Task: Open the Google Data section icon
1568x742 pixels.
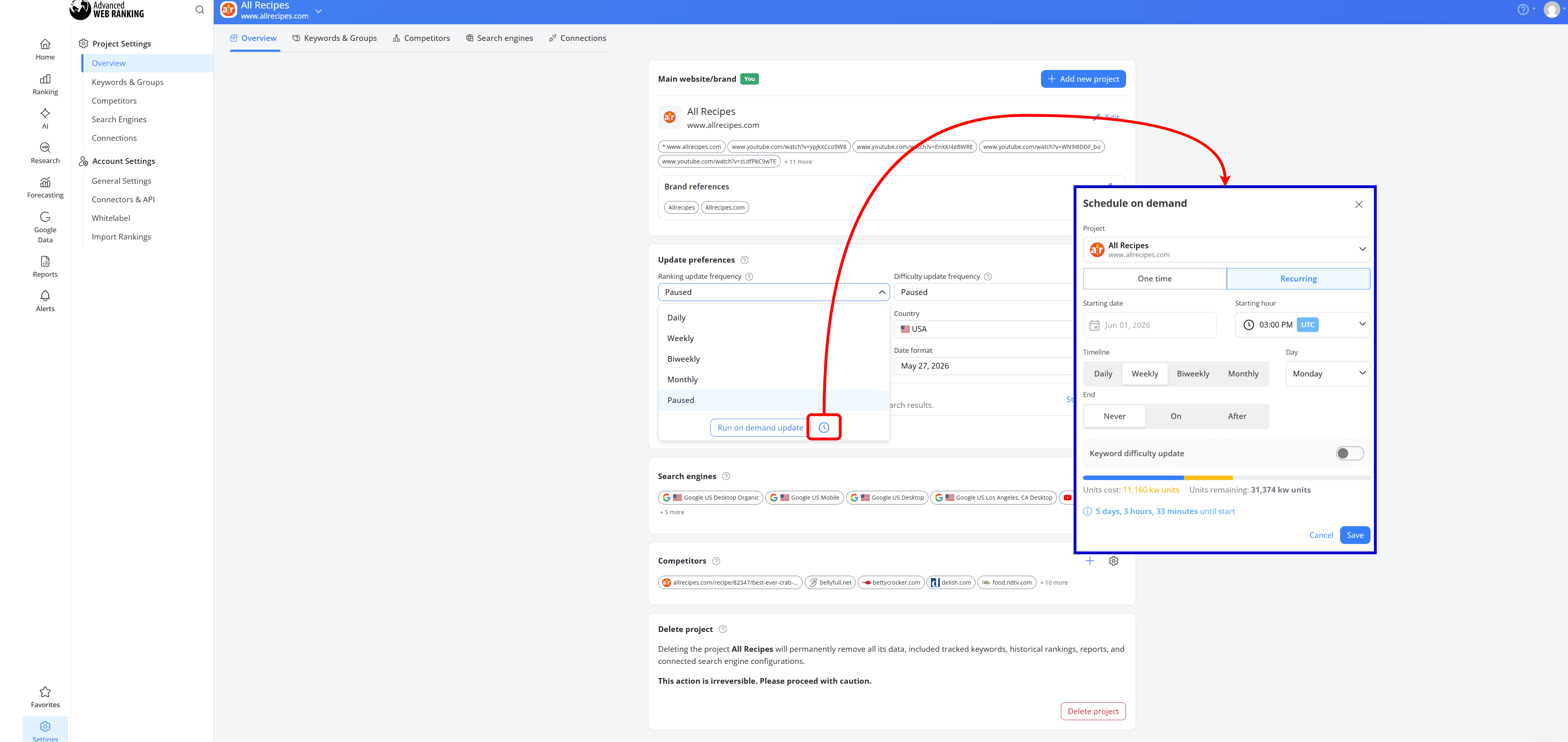Action: 45,217
